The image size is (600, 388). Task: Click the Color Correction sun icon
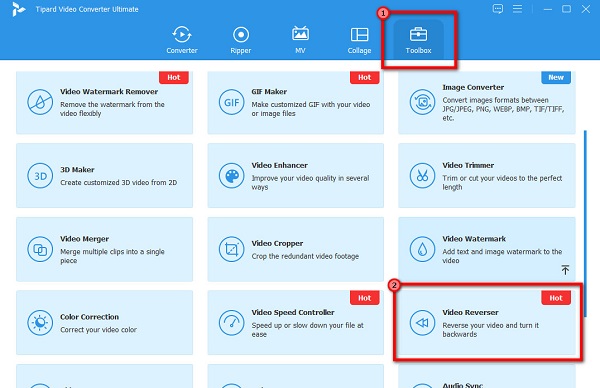tap(40, 323)
